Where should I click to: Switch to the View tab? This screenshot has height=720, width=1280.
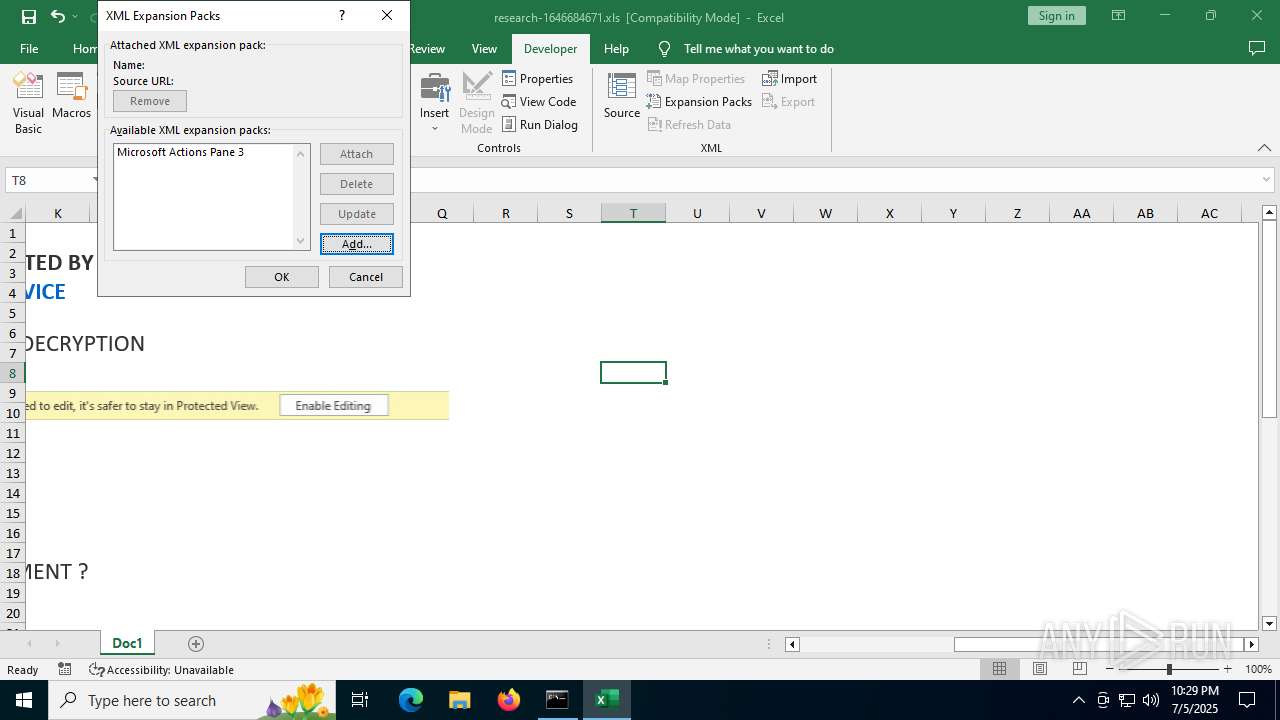484,48
